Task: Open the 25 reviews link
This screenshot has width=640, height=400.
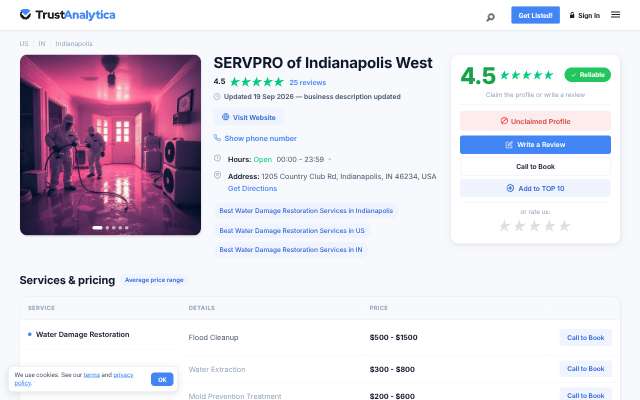Action: click(308, 82)
